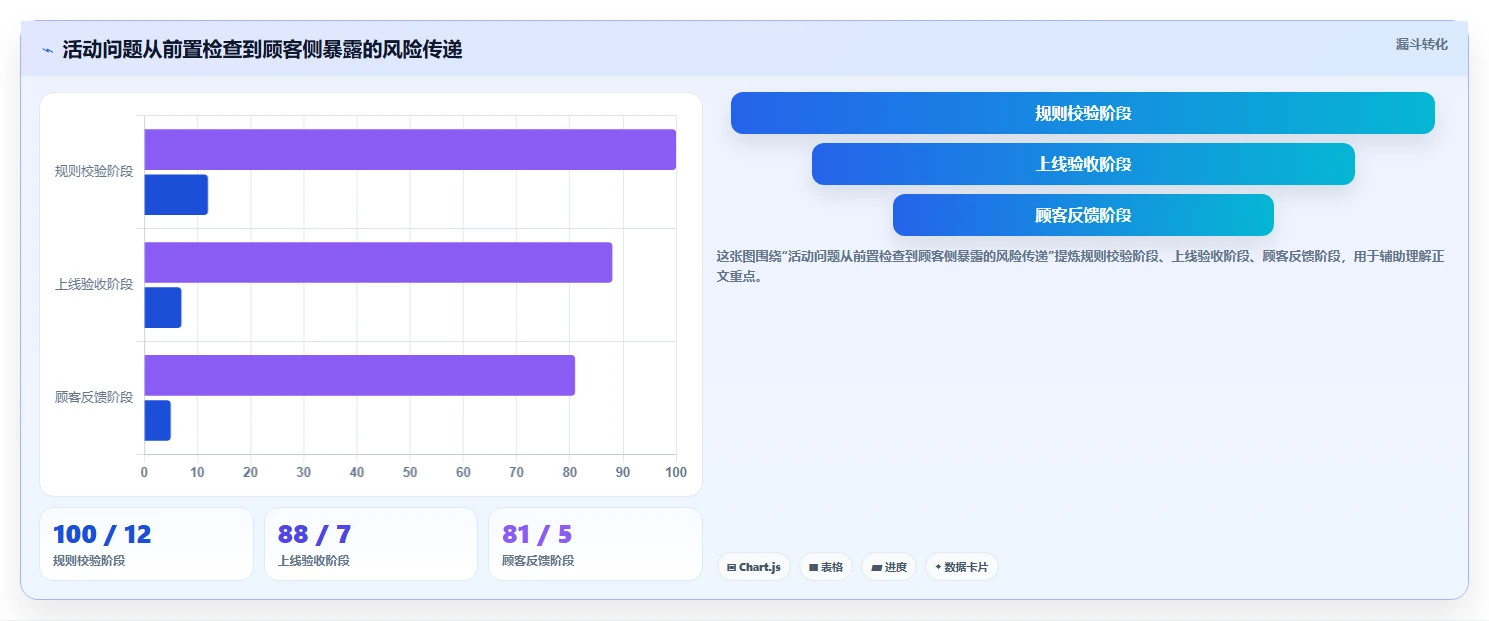Click the blue bar for 上线验收阶段
Image resolution: width=1489 pixels, height=621 pixels.
163,307
